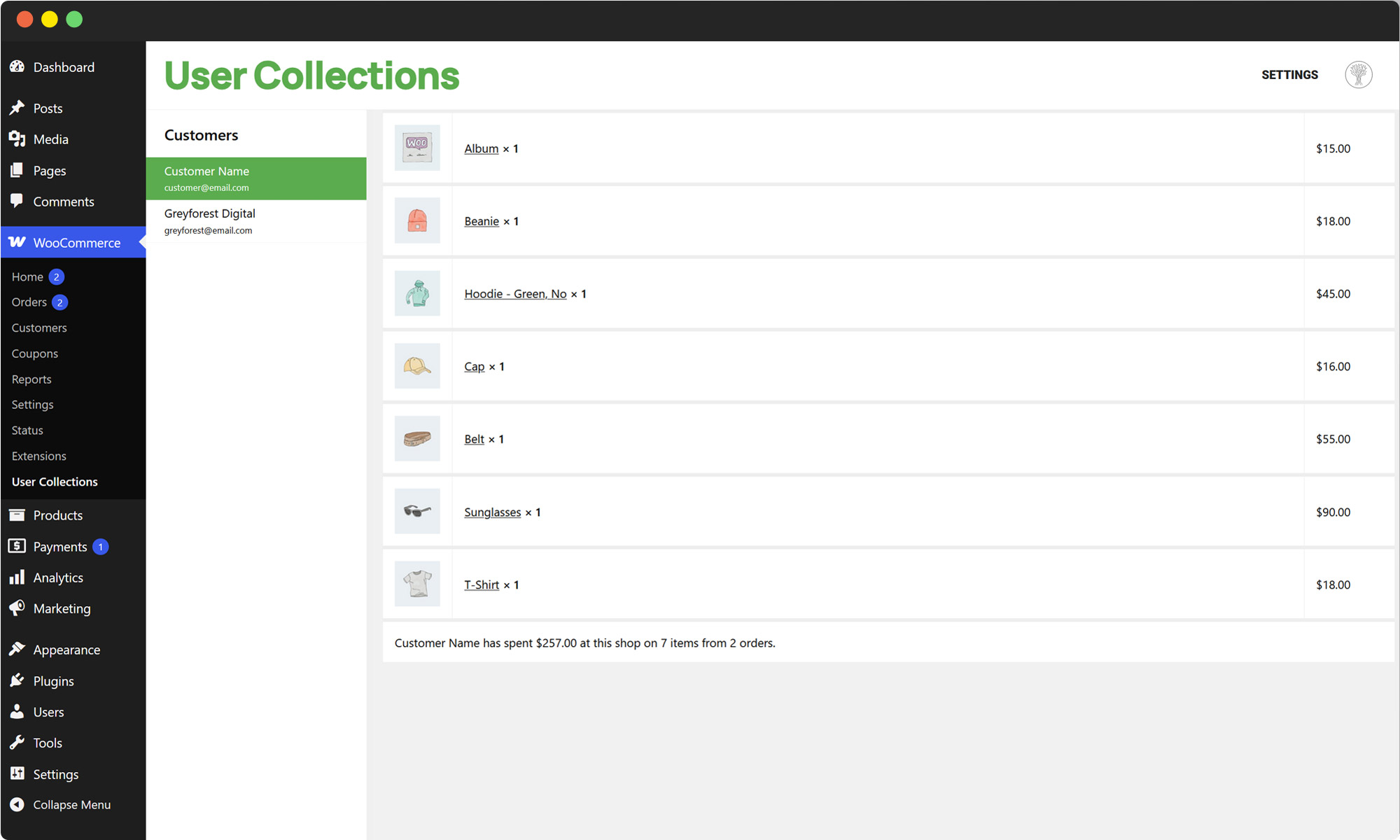Click the Payments dollar icon
This screenshot has width=1400, height=840.
coord(17,546)
